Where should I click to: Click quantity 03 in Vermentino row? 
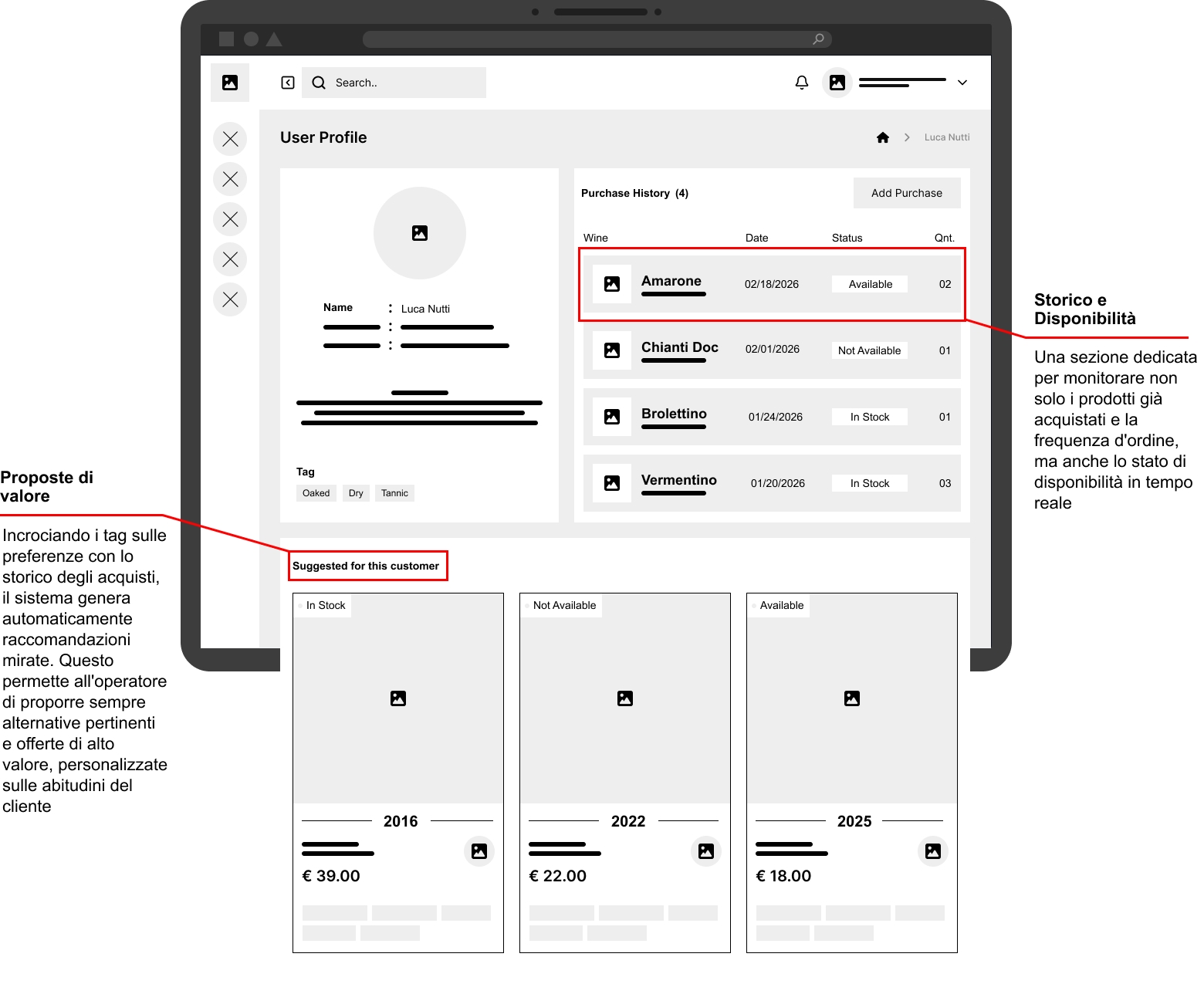point(945,483)
